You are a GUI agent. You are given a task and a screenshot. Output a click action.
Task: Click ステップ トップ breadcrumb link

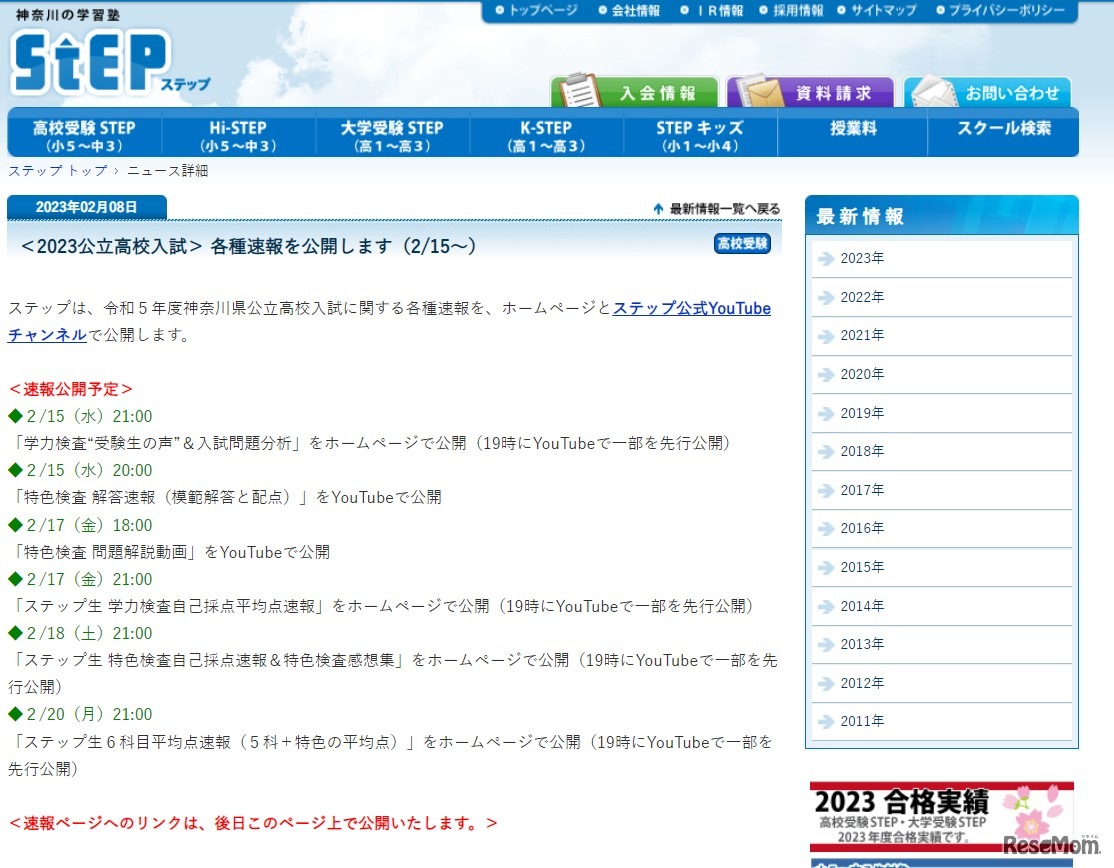click(x=57, y=171)
